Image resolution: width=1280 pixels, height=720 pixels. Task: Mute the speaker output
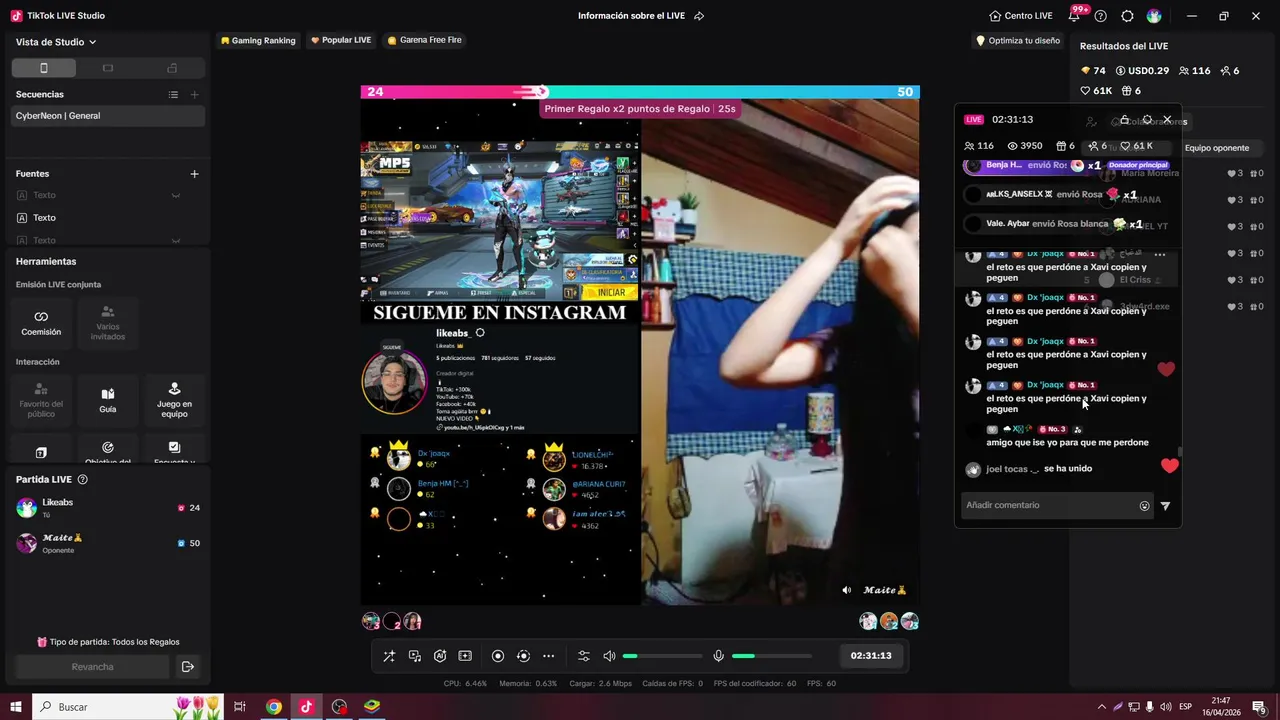click(609, 656)
